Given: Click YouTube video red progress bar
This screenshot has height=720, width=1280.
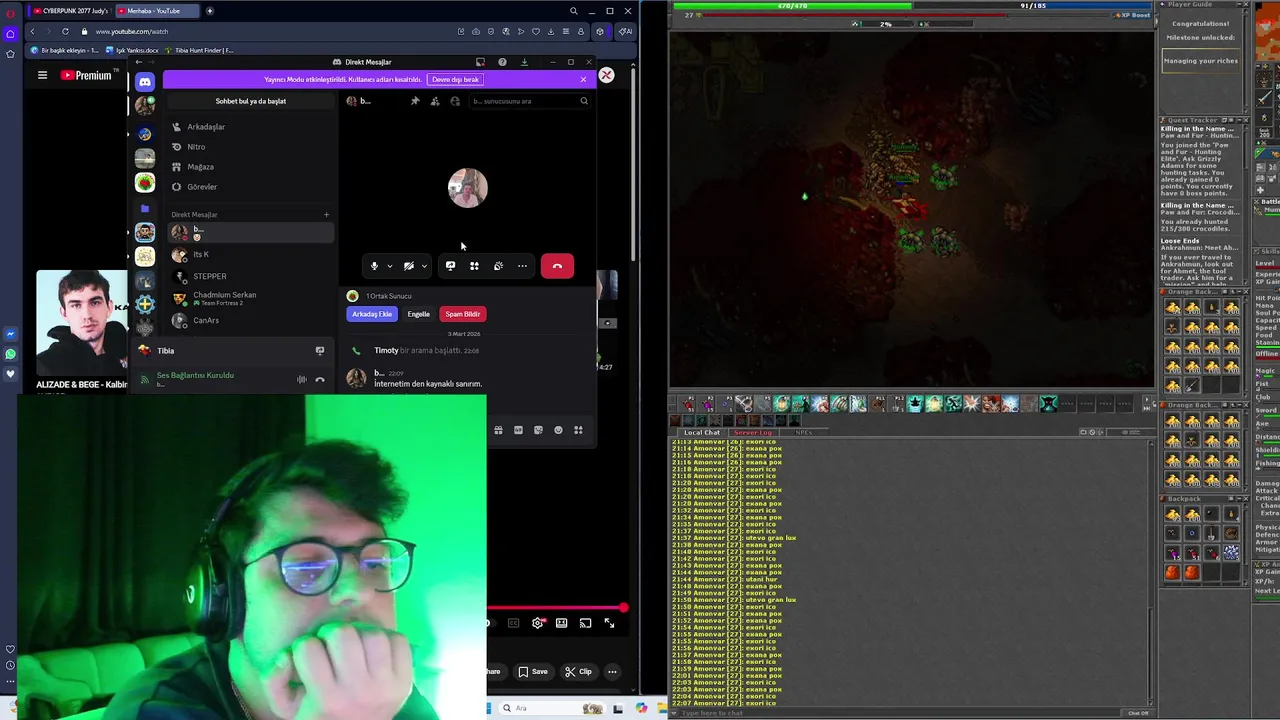Looking at the screenshot, I should coord(556,608).
